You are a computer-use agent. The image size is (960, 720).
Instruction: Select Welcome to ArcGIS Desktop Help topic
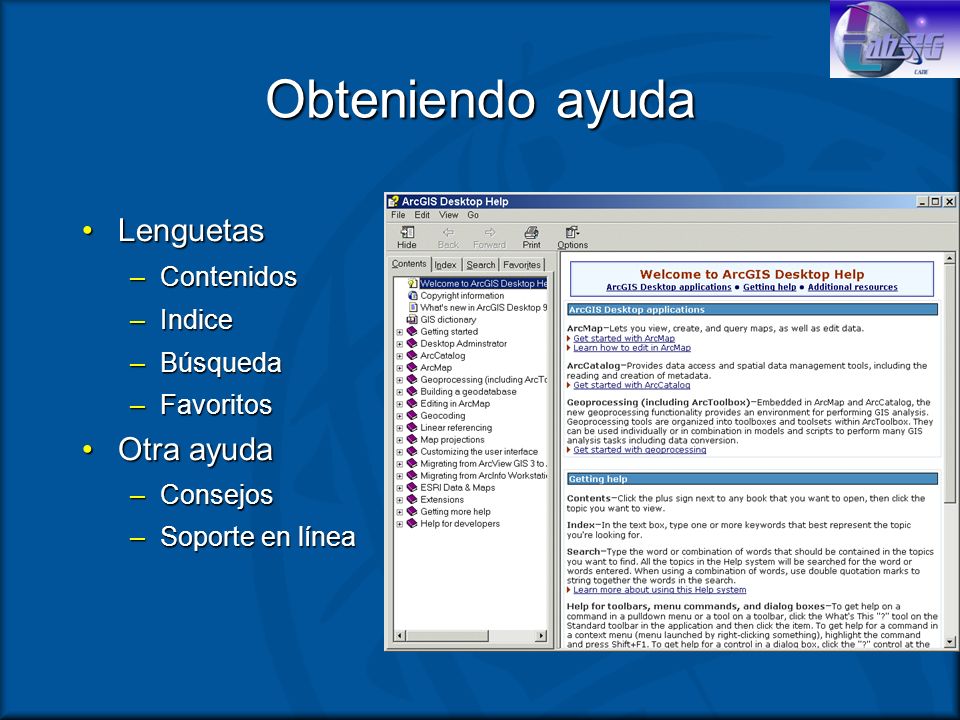[484, 283]
